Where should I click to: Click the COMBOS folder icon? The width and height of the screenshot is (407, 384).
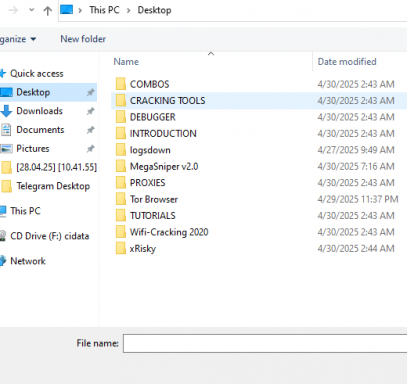(x=121, y=84)
